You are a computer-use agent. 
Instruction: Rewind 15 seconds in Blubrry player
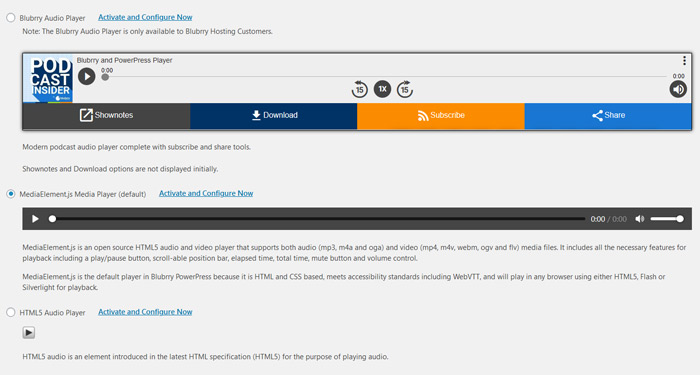point(359,89)
